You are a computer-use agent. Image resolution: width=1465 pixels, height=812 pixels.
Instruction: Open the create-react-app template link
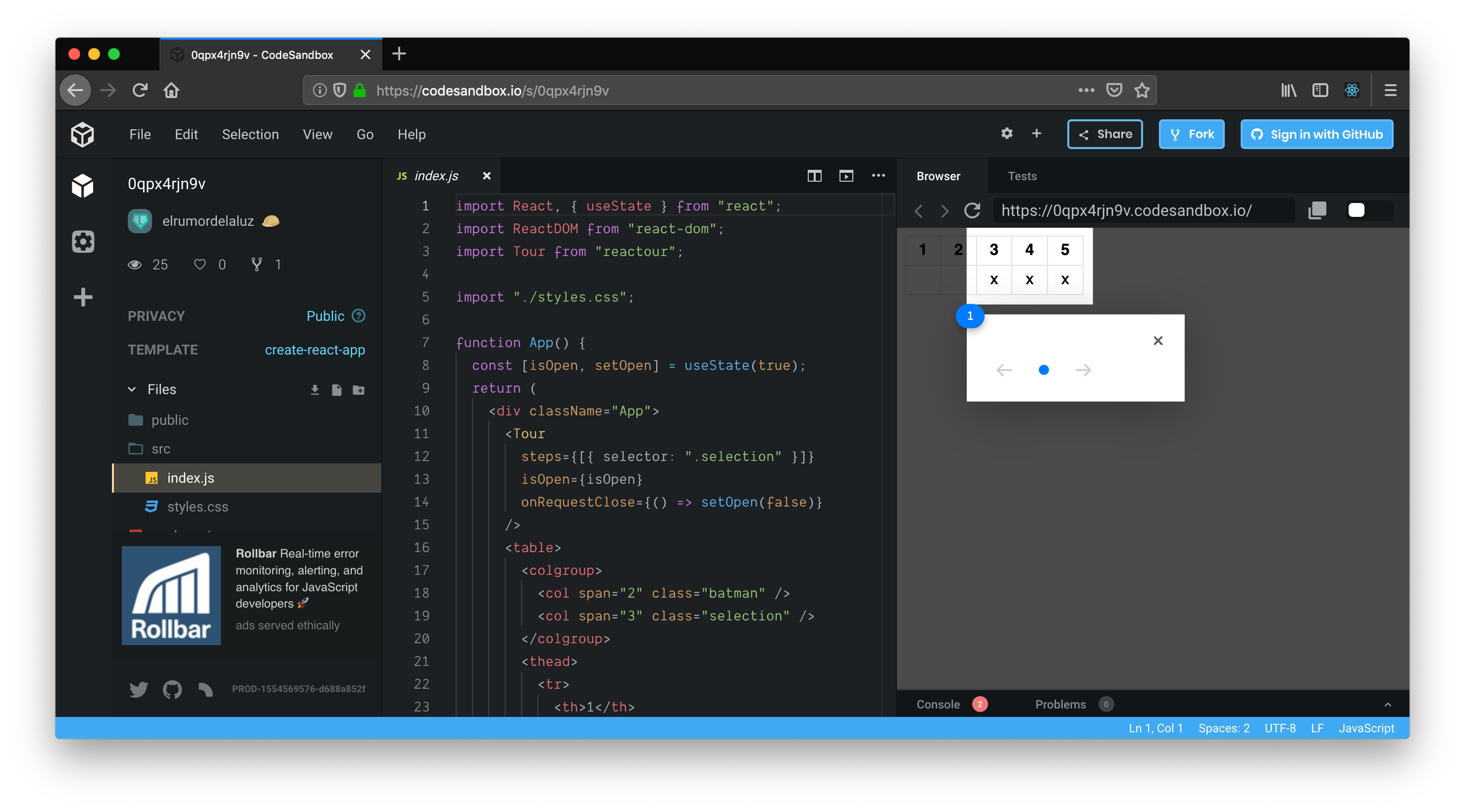[314, 350]
